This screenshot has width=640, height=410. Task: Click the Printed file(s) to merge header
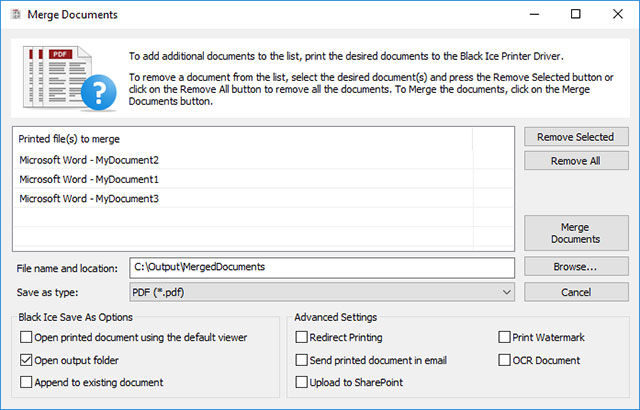pyautogui.click(x=243, y=139)
